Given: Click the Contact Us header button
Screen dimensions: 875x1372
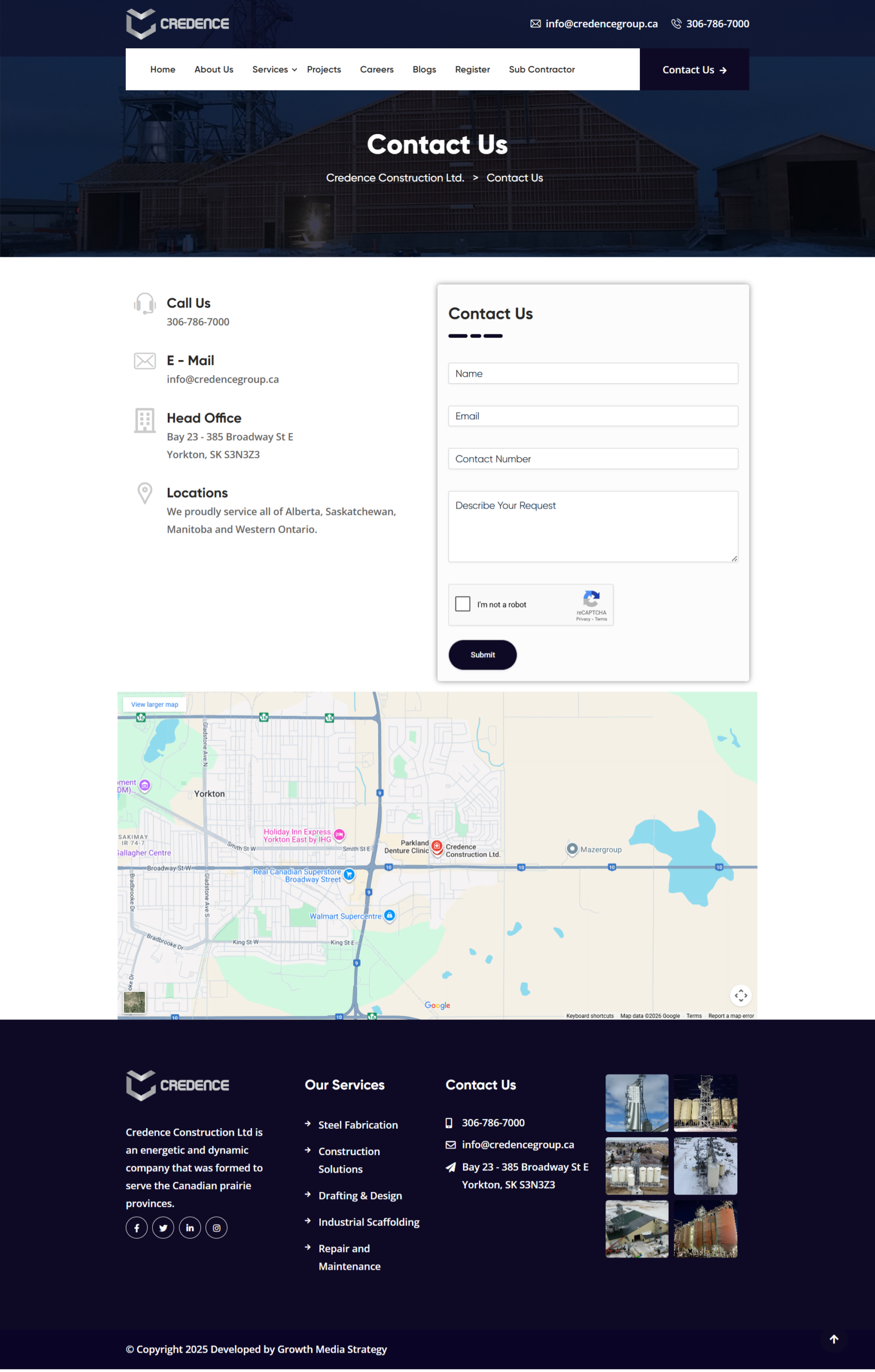Looking at the screenshot, I should click(x=694, y=70).
